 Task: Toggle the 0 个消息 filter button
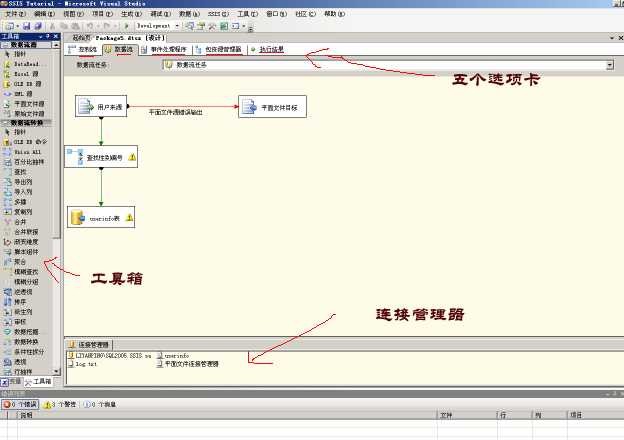(x=100, y=405)
